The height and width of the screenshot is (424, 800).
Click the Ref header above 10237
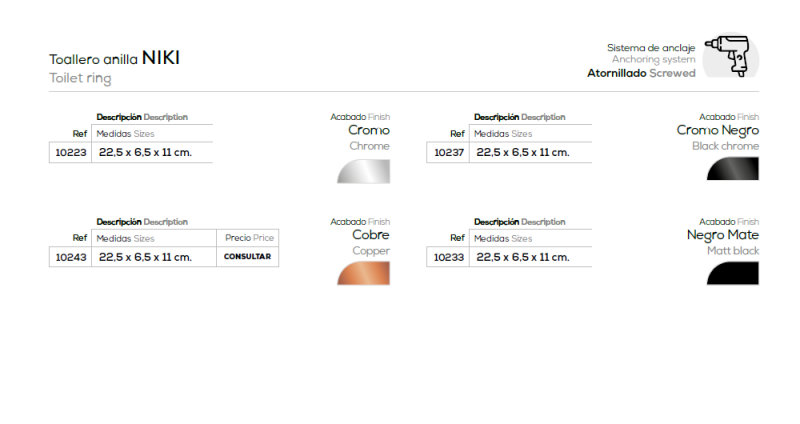[457, 134]
